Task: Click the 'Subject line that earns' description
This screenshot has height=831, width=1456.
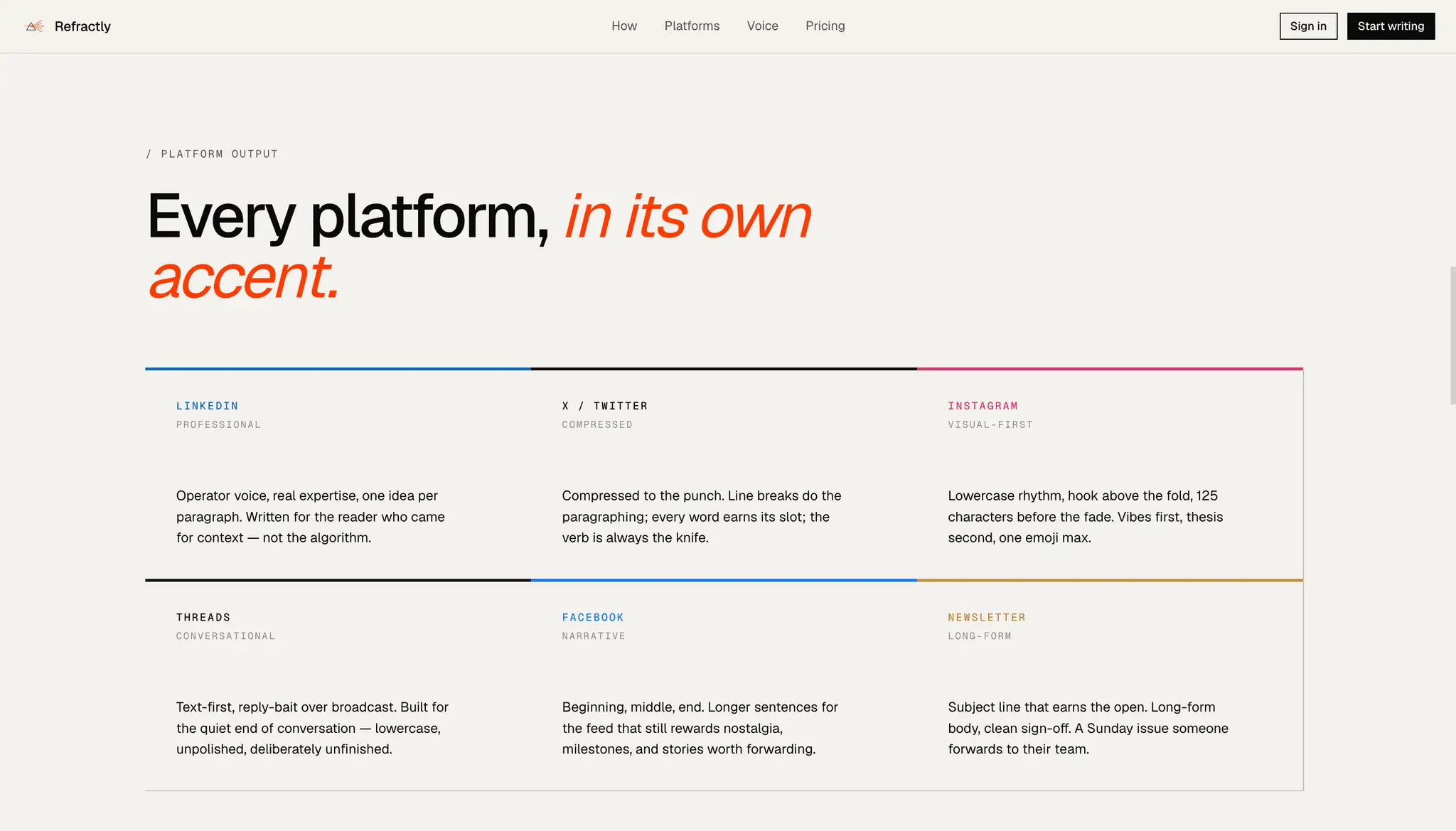Action: point(1088,728)
